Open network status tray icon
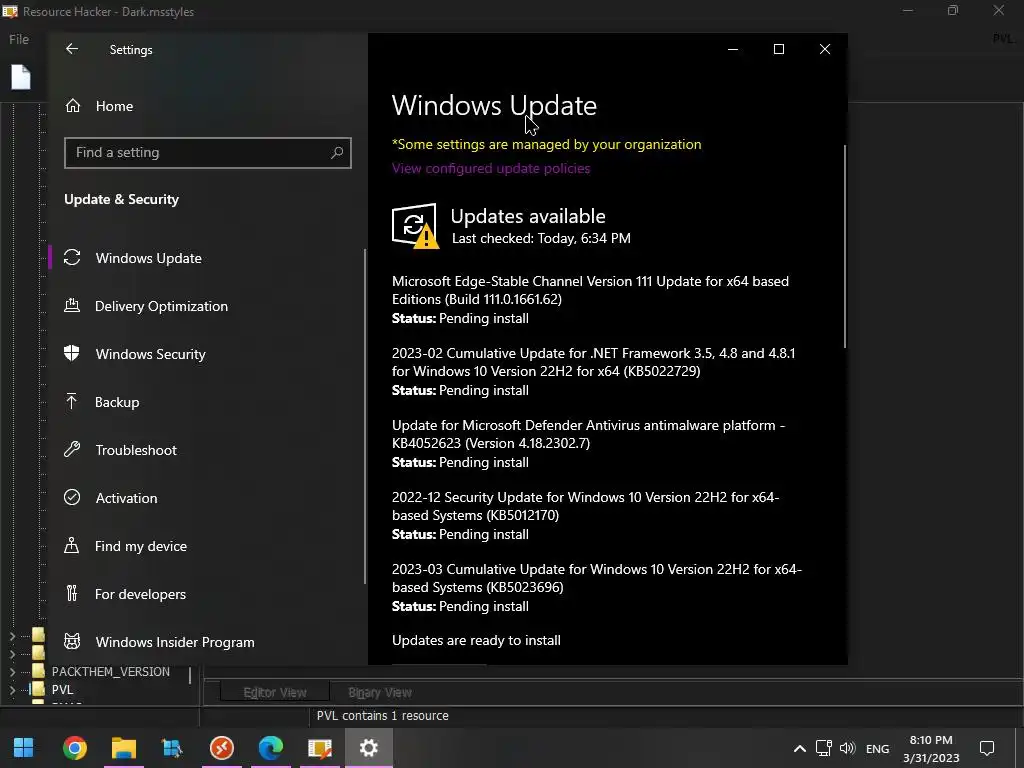 824,748
